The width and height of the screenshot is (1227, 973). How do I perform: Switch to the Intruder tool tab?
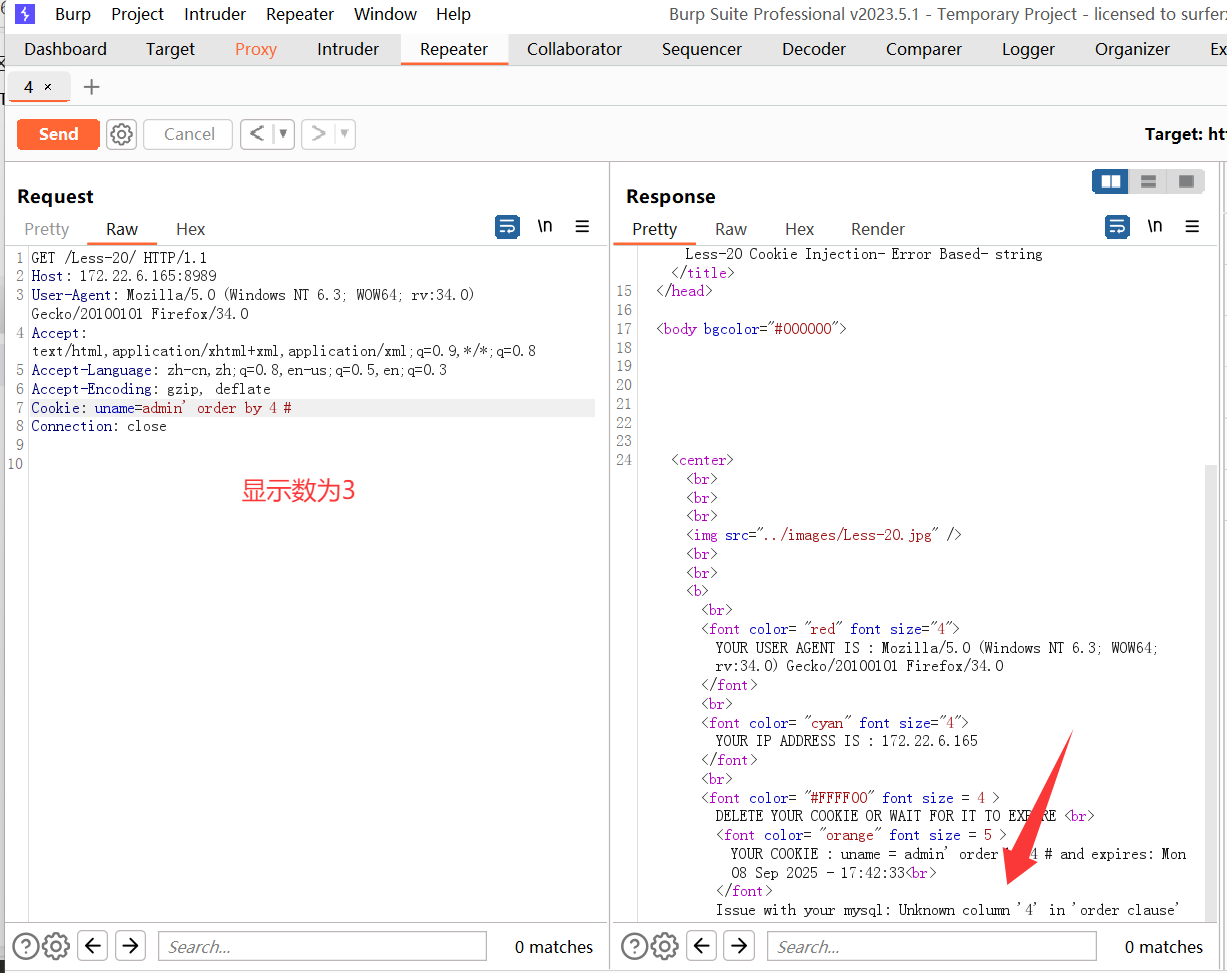point(348,49)
